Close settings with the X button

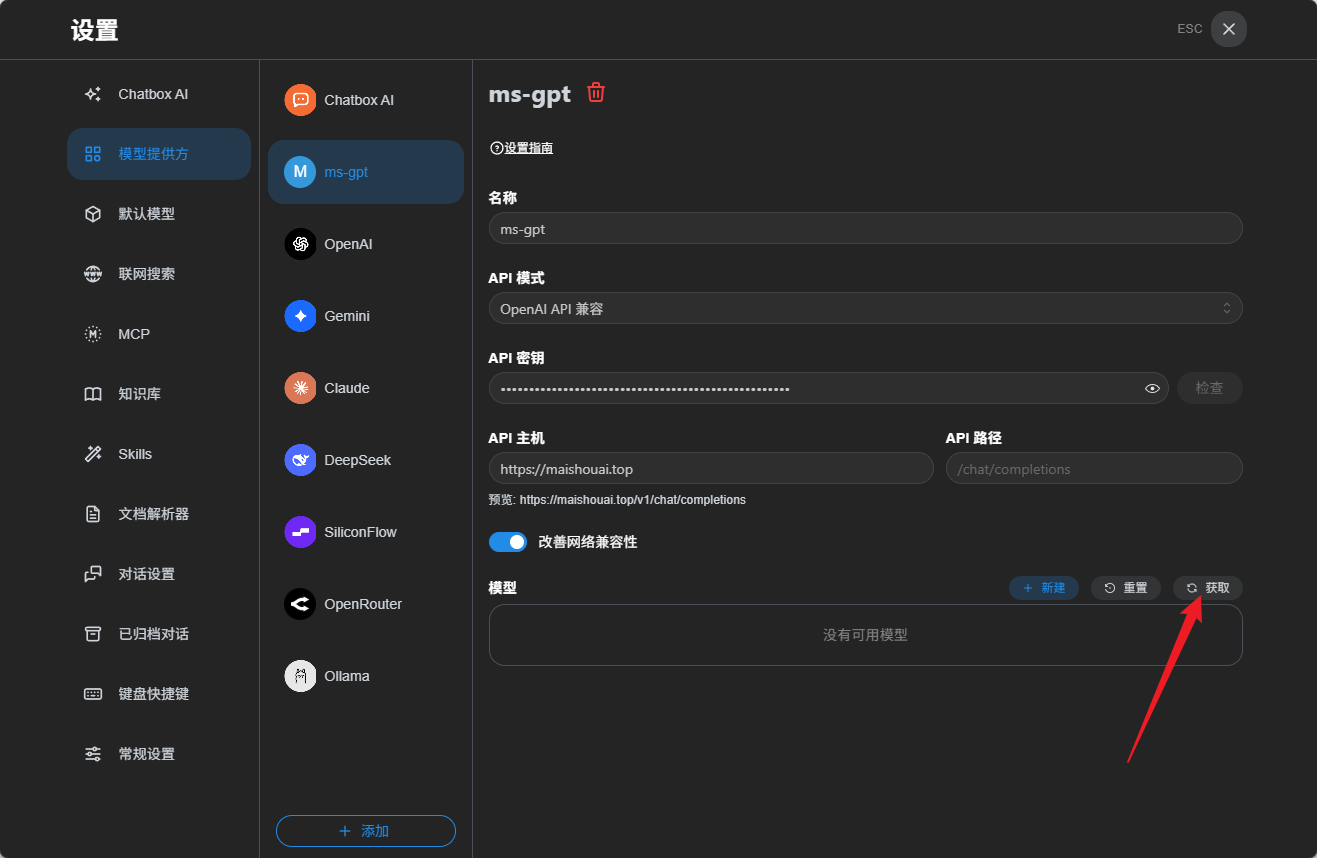point(1229,29)
